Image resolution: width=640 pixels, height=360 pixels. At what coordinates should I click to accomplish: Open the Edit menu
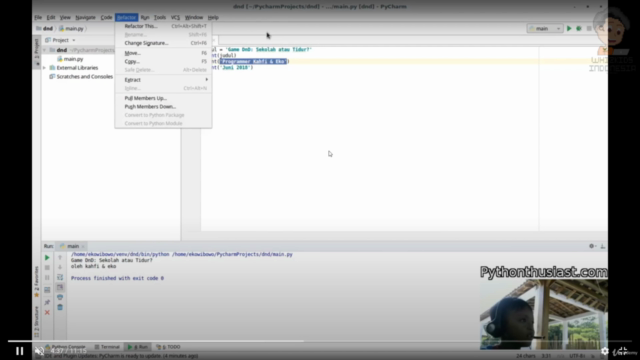51,18
